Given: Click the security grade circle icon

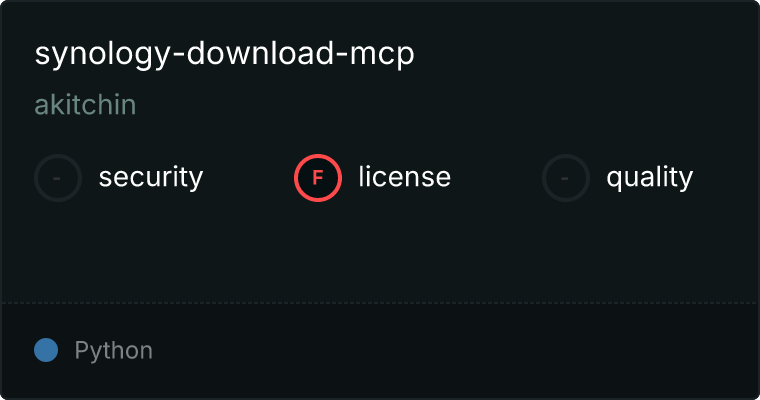Looking at the screenshot, I should [x=58, y=178].
